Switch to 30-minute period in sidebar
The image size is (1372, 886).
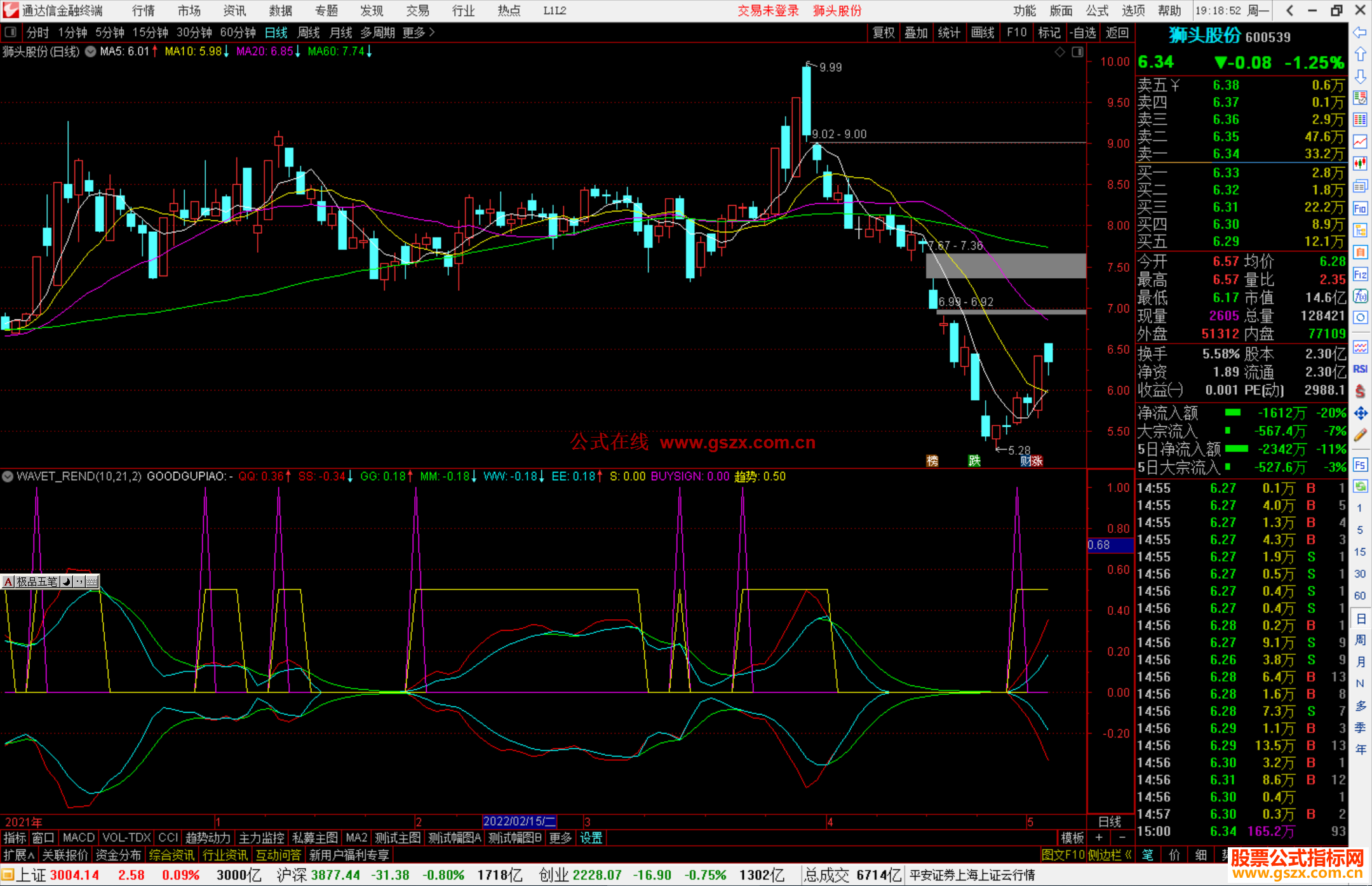click(1360, 574)
